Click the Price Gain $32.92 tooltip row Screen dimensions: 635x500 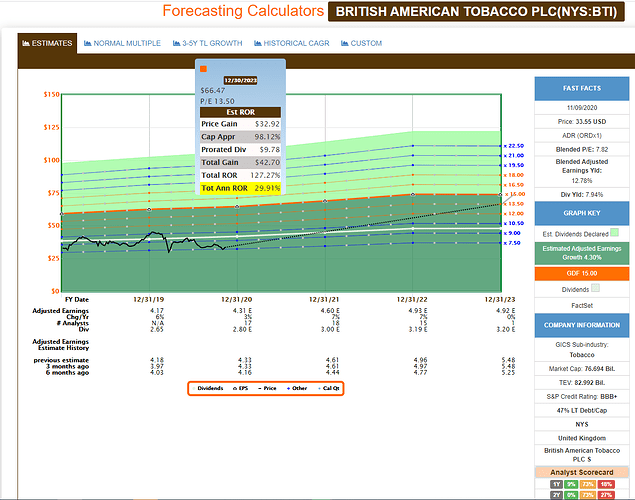[x=241, y=124]
